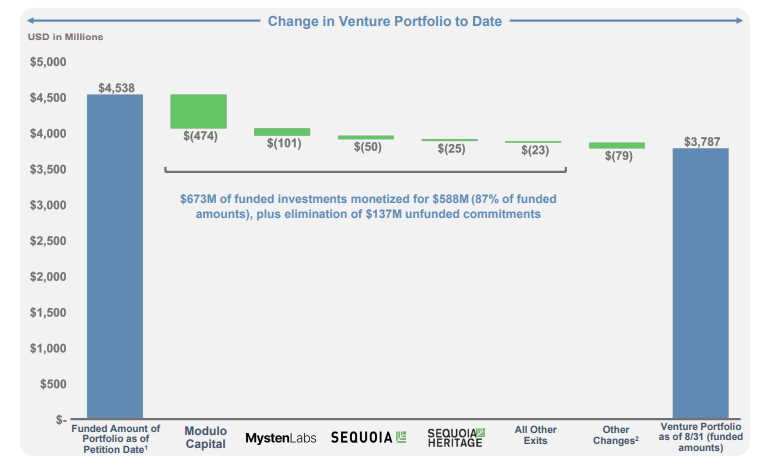This screenshot has width=780, height=469.
Task: Click the green Modulo Capital bar
Action: coord(198,111)
